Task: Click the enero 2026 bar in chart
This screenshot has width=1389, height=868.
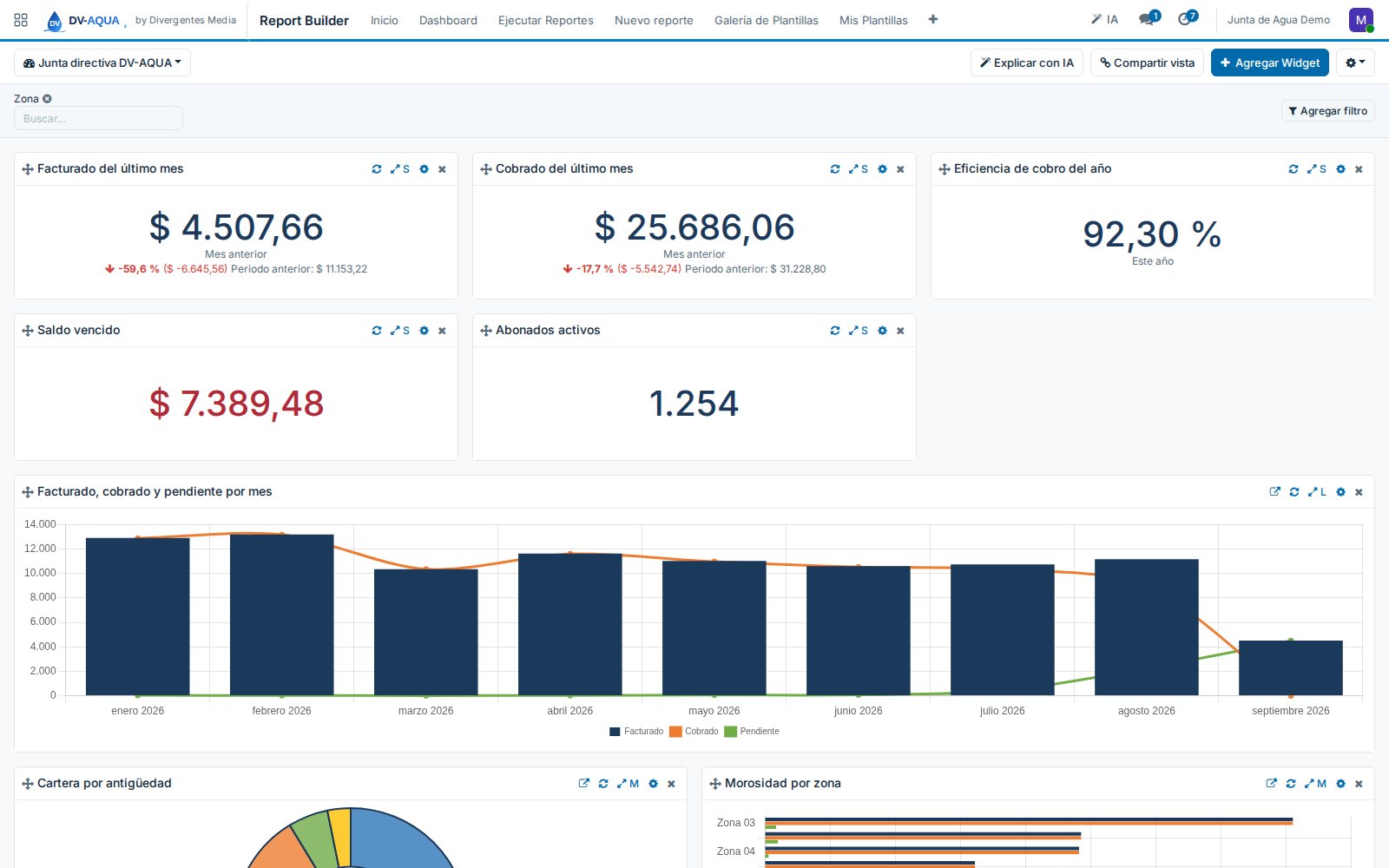Action: [x=137, y=616]
